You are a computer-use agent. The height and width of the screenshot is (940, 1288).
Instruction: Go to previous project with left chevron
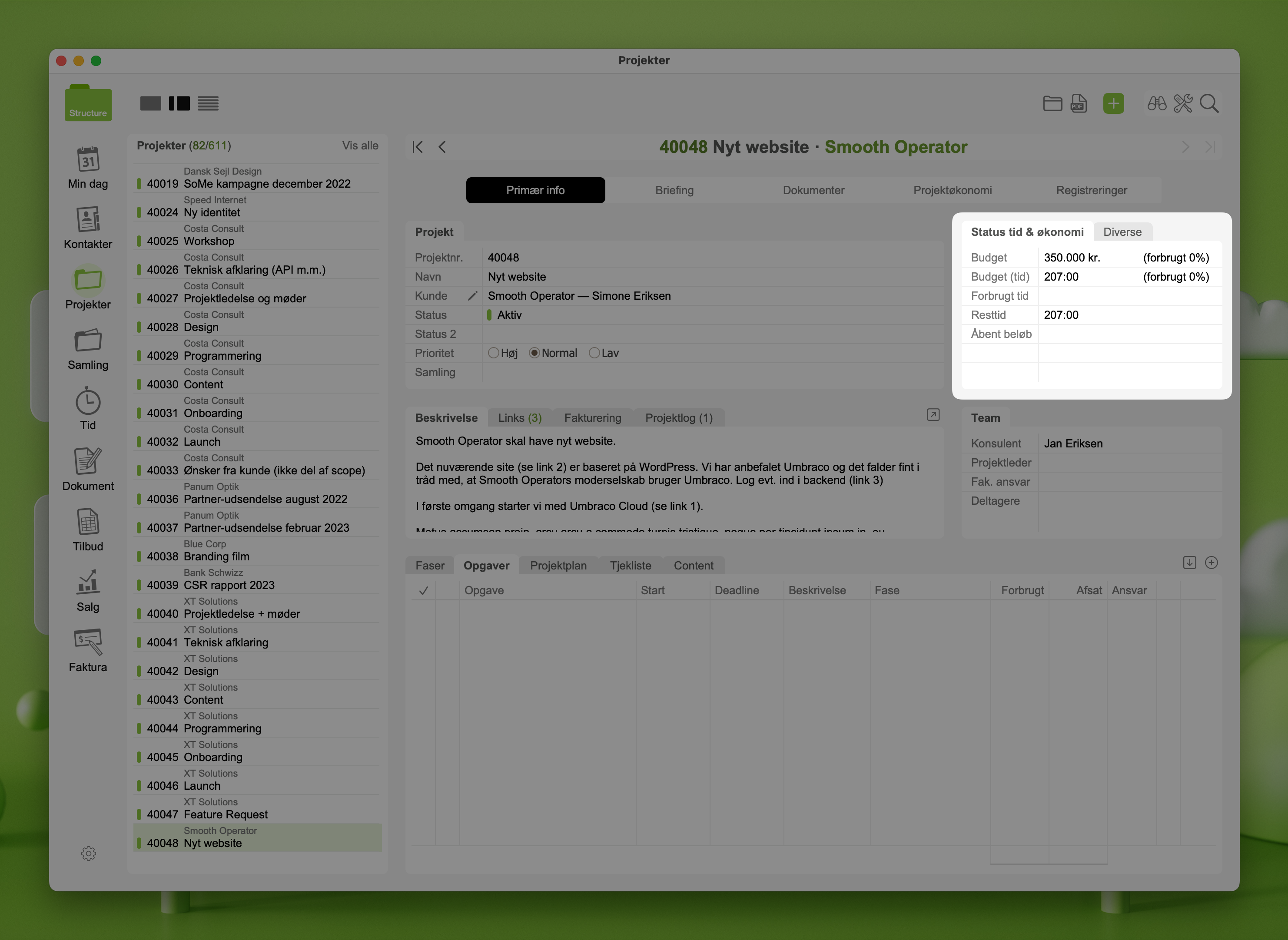point(442,147)
